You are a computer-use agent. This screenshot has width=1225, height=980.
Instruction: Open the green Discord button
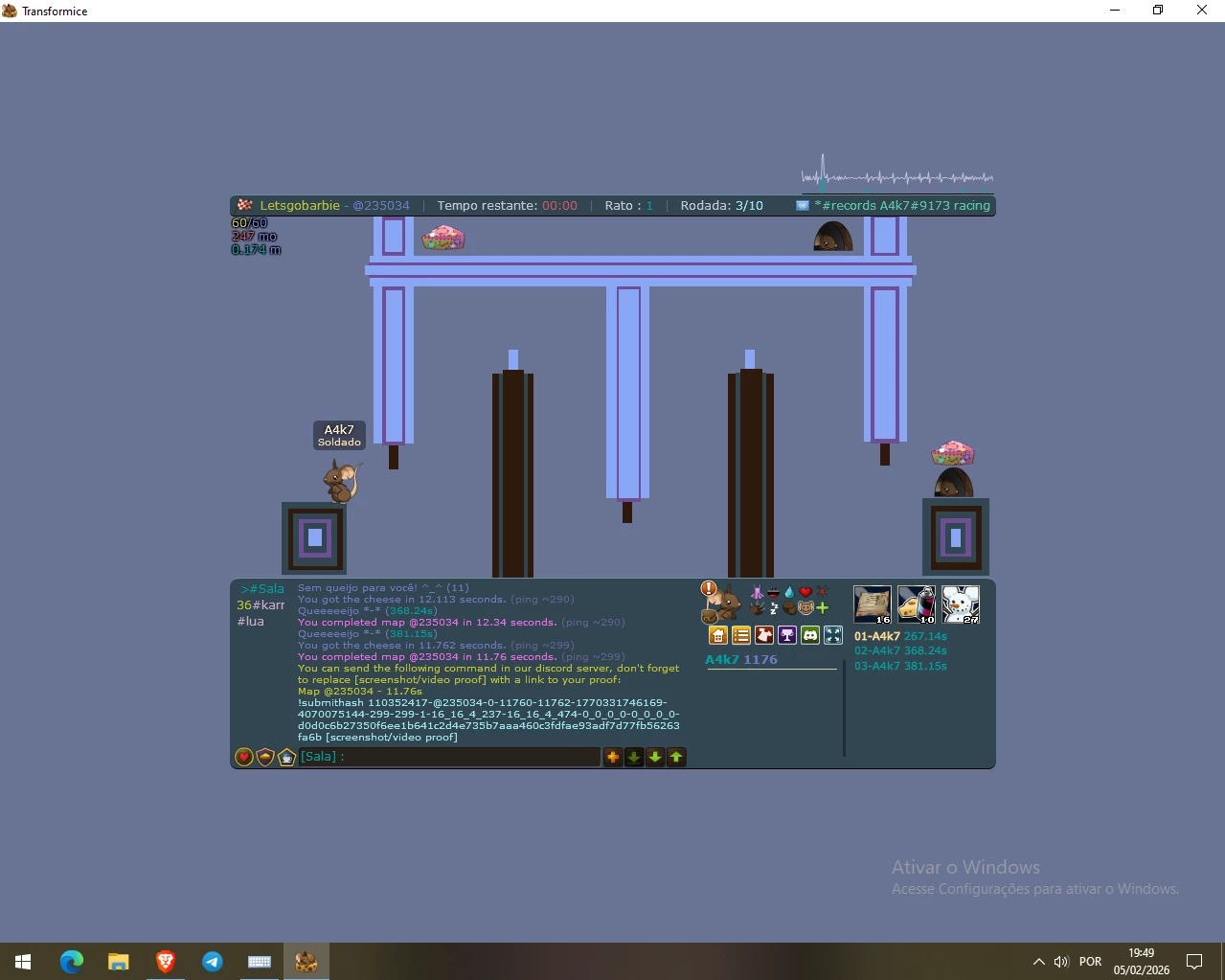(810, 635)
